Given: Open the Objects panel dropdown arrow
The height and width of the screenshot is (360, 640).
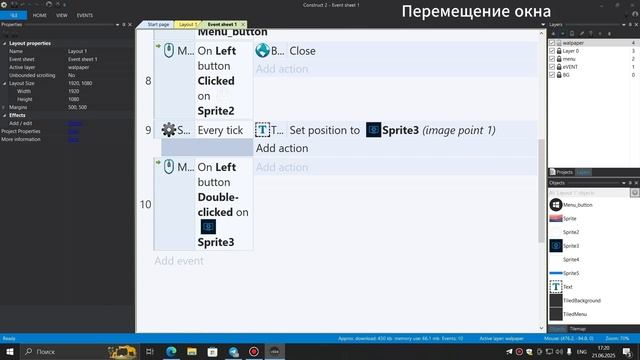Looking at the screenshot, I should pos(624,183).
